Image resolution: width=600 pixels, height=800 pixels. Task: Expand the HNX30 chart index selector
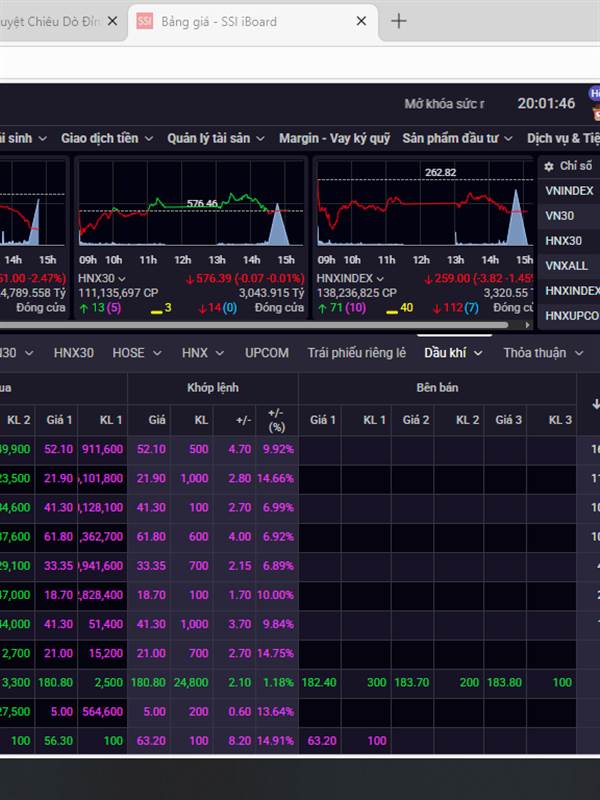(102, 278)
